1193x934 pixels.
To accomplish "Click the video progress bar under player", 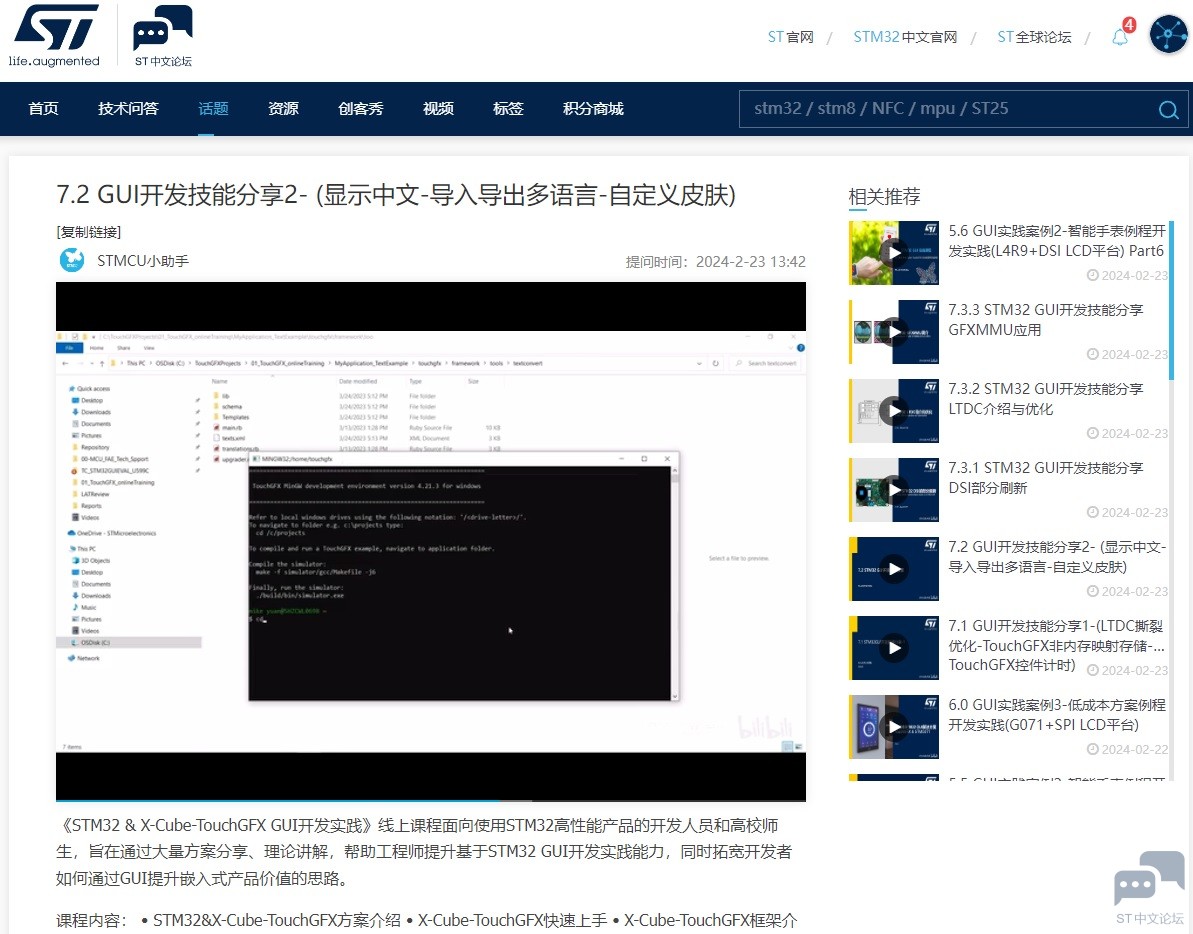I will click(x=431, y=800).
